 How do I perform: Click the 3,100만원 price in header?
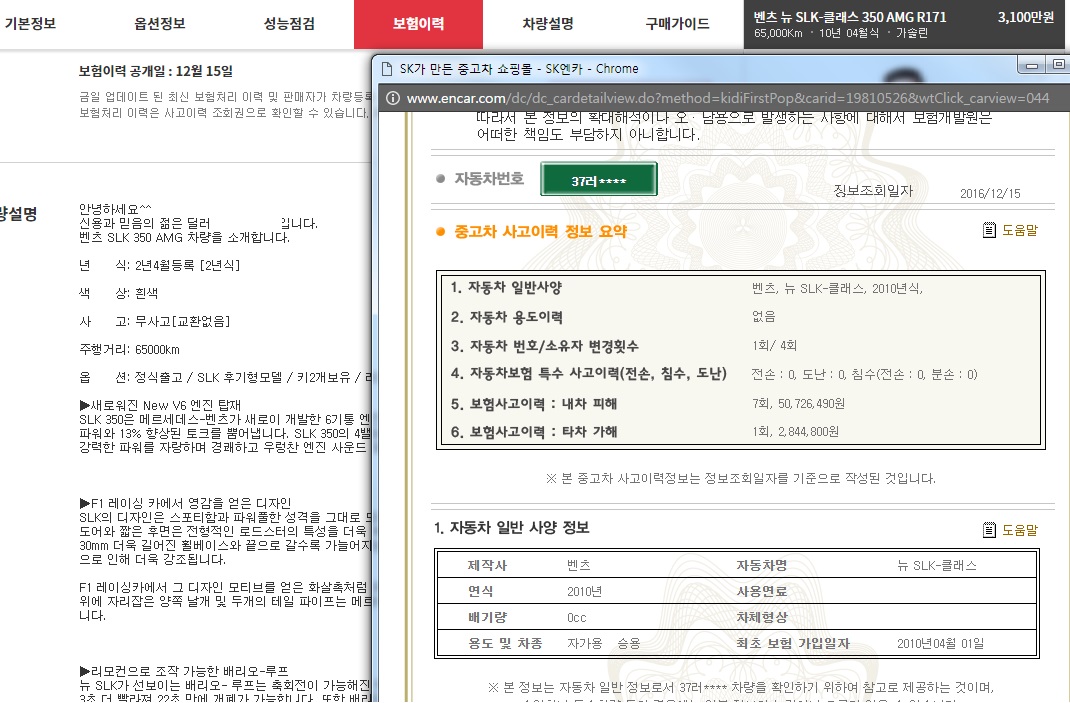coord(1025,17)
